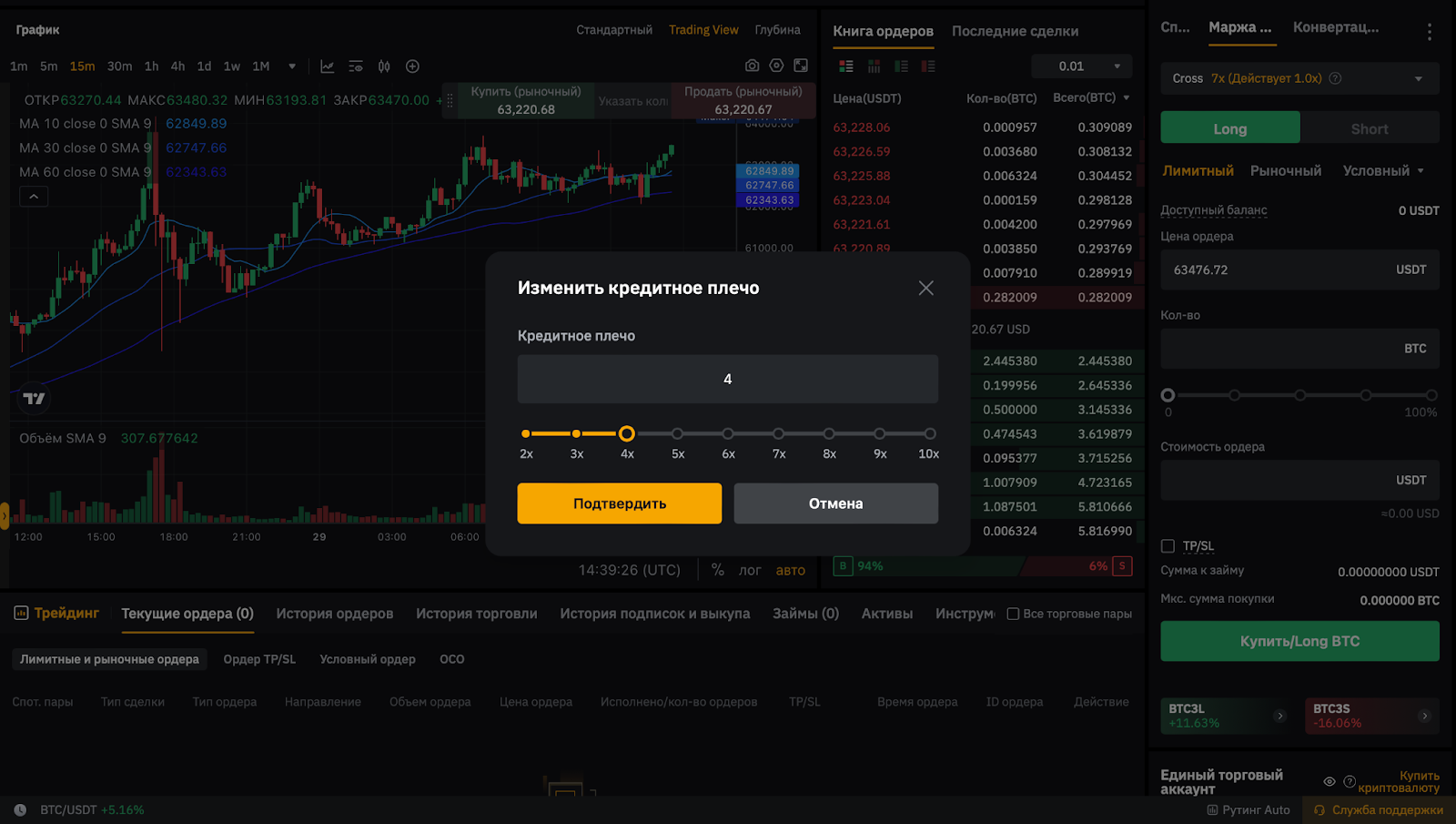Screen dimensions: 1456x824
Task: Open BTC3L leveraged token arrow
Action: 1279,716
